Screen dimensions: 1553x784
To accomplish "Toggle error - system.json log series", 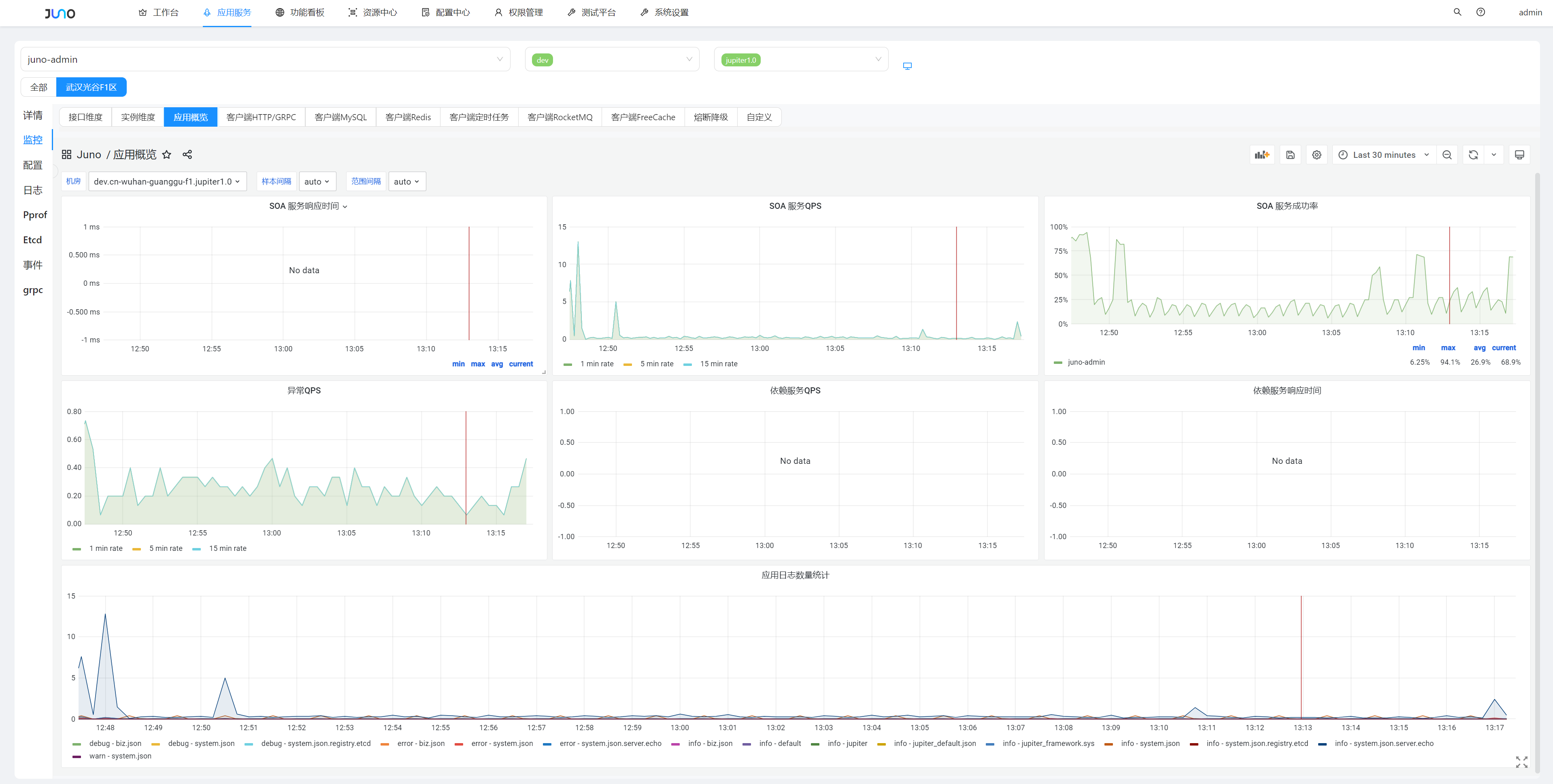I will 502,744.
